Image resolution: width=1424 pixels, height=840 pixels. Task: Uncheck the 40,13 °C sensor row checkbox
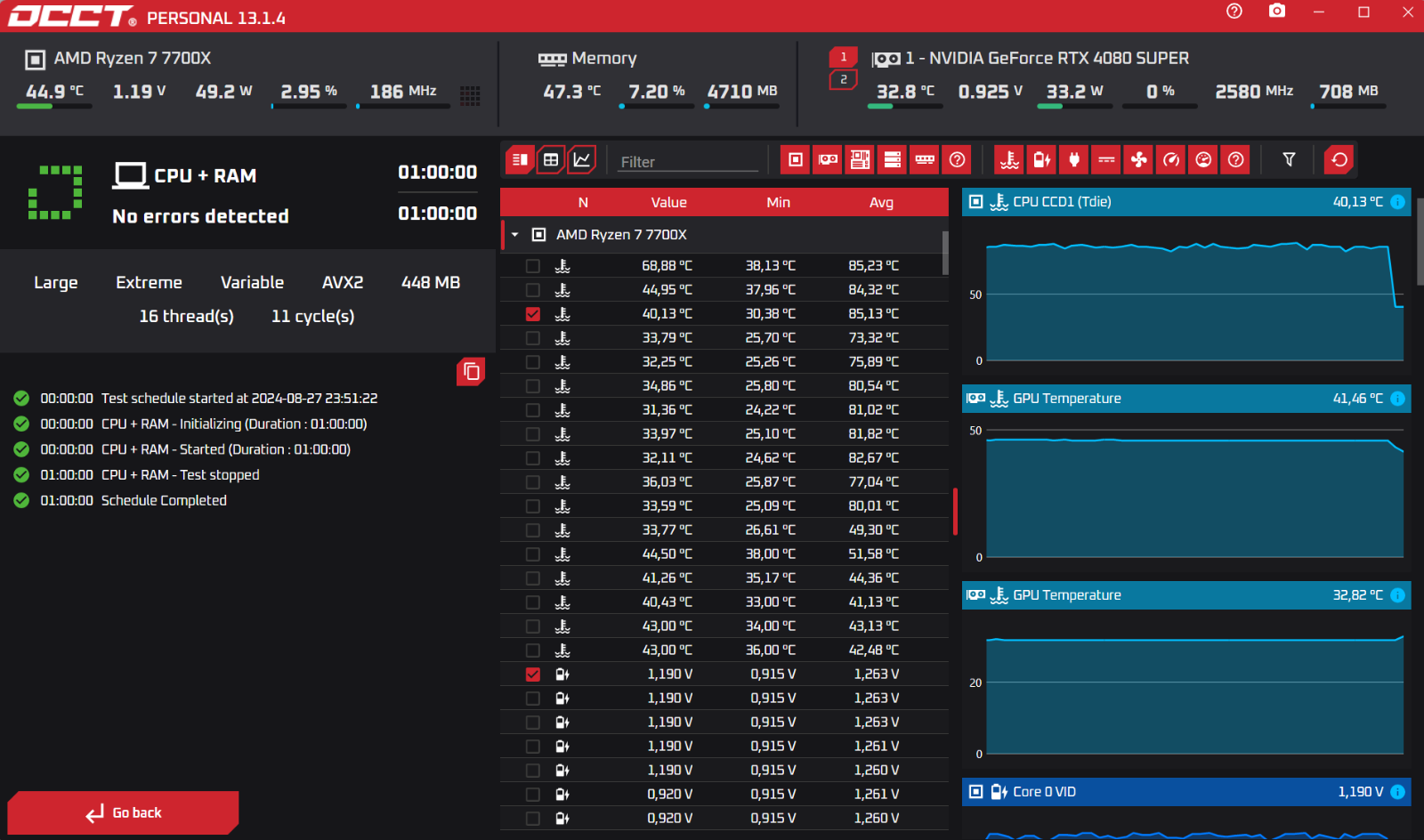click(532, 314)
